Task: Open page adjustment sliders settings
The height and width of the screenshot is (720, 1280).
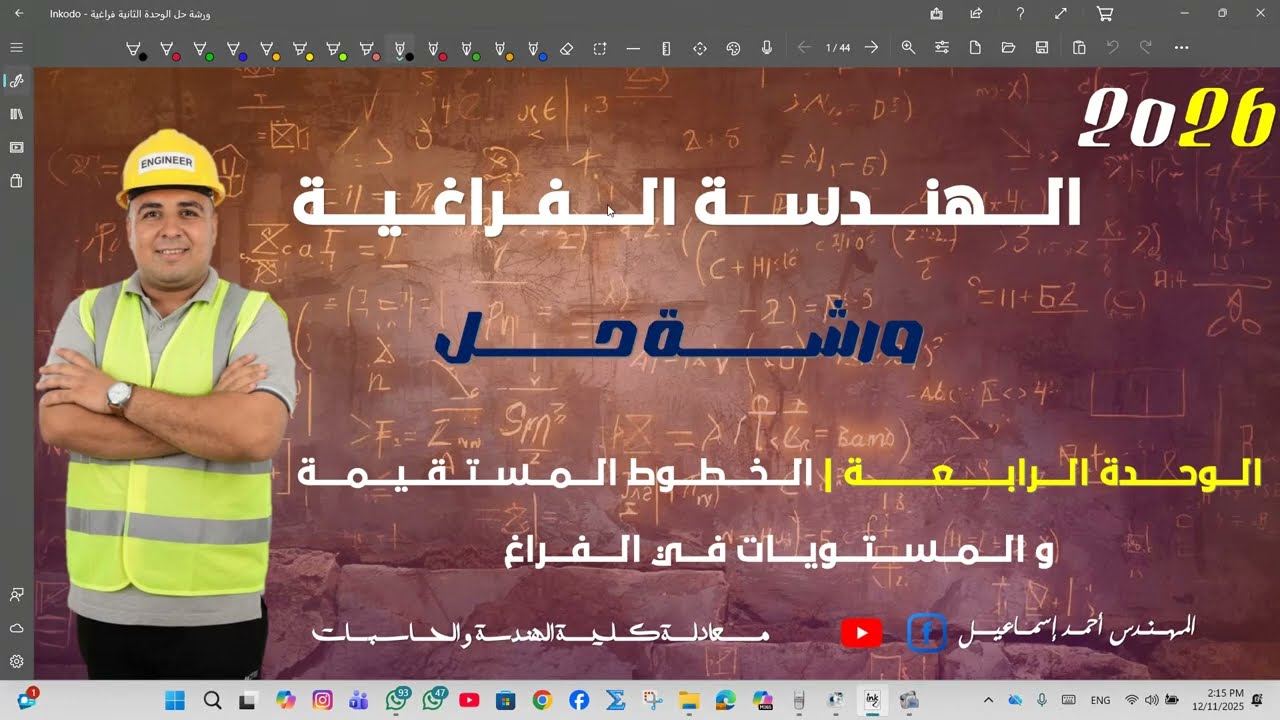Action: (x=942, y=48)
